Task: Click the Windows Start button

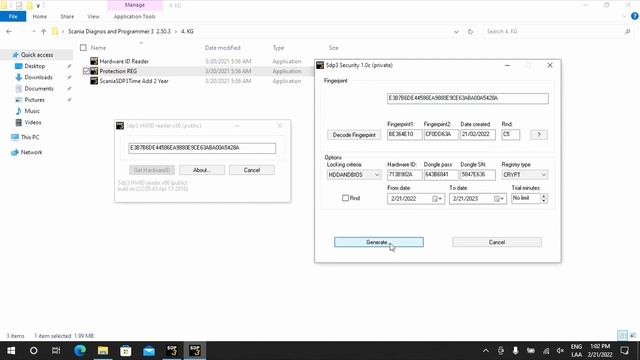Action: 11,351
